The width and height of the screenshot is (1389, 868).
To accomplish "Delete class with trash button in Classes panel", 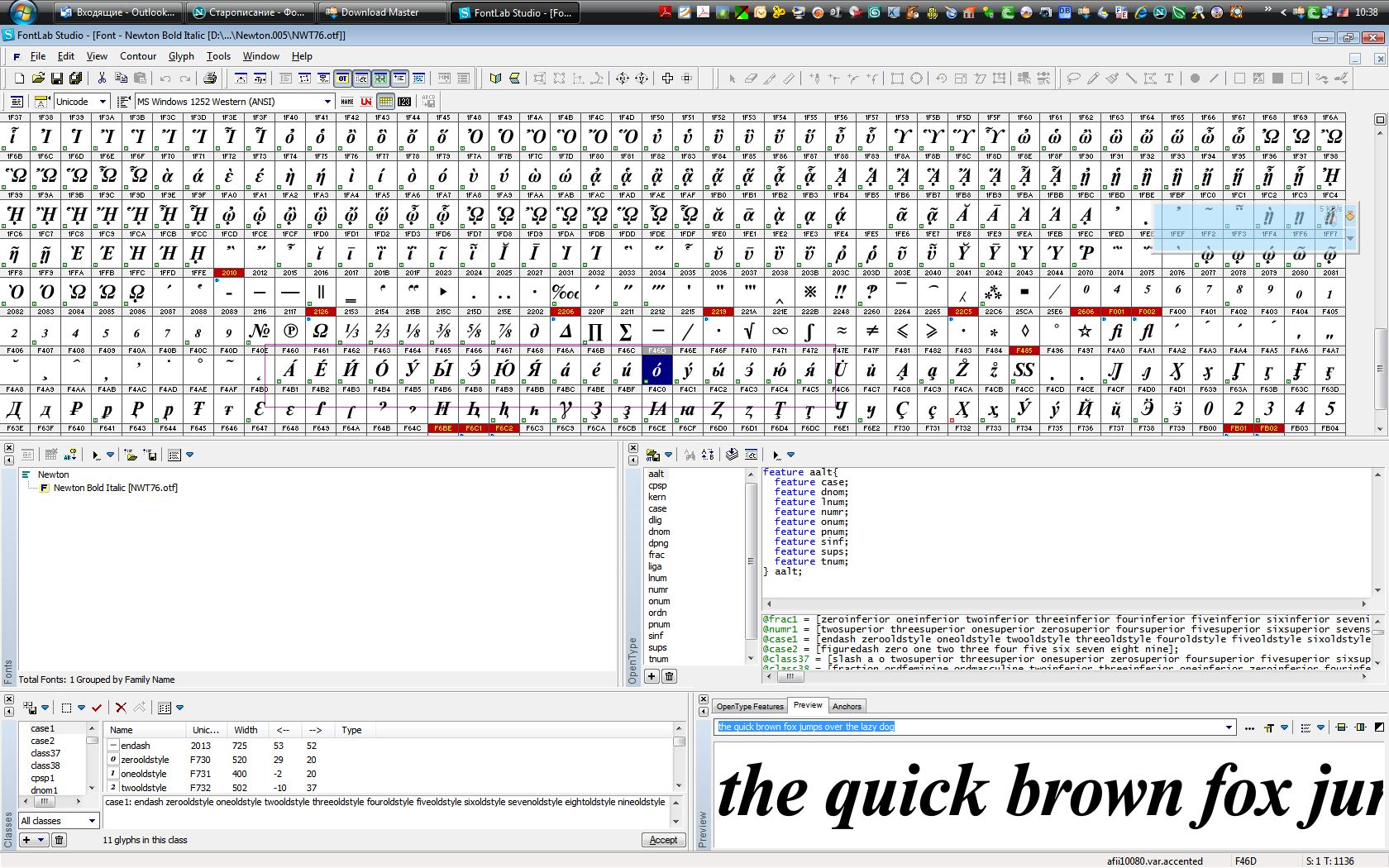I will click(x=60, y=840).
